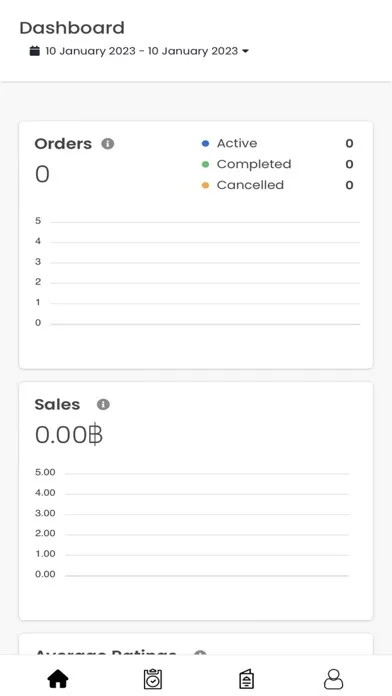The height and width of the screenshot is (696, 392).
Task: Open the menu booklet tab in bottom bar
Action: click(246, 679)
